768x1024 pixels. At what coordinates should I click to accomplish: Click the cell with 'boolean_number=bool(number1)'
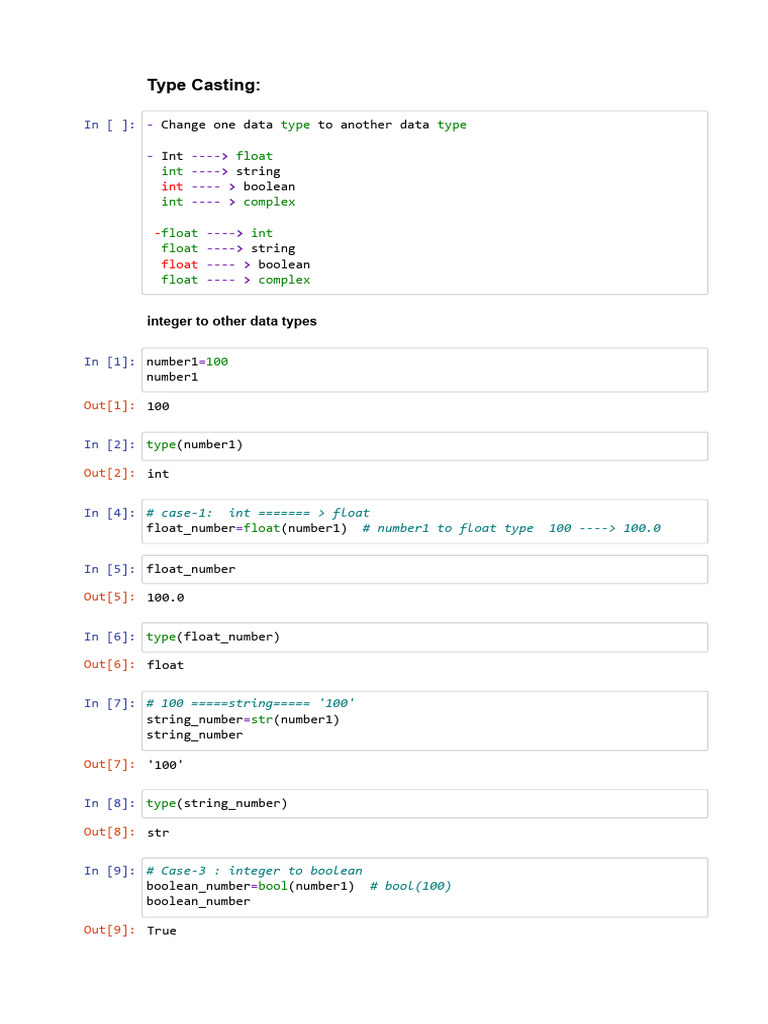tap(424, 888)
